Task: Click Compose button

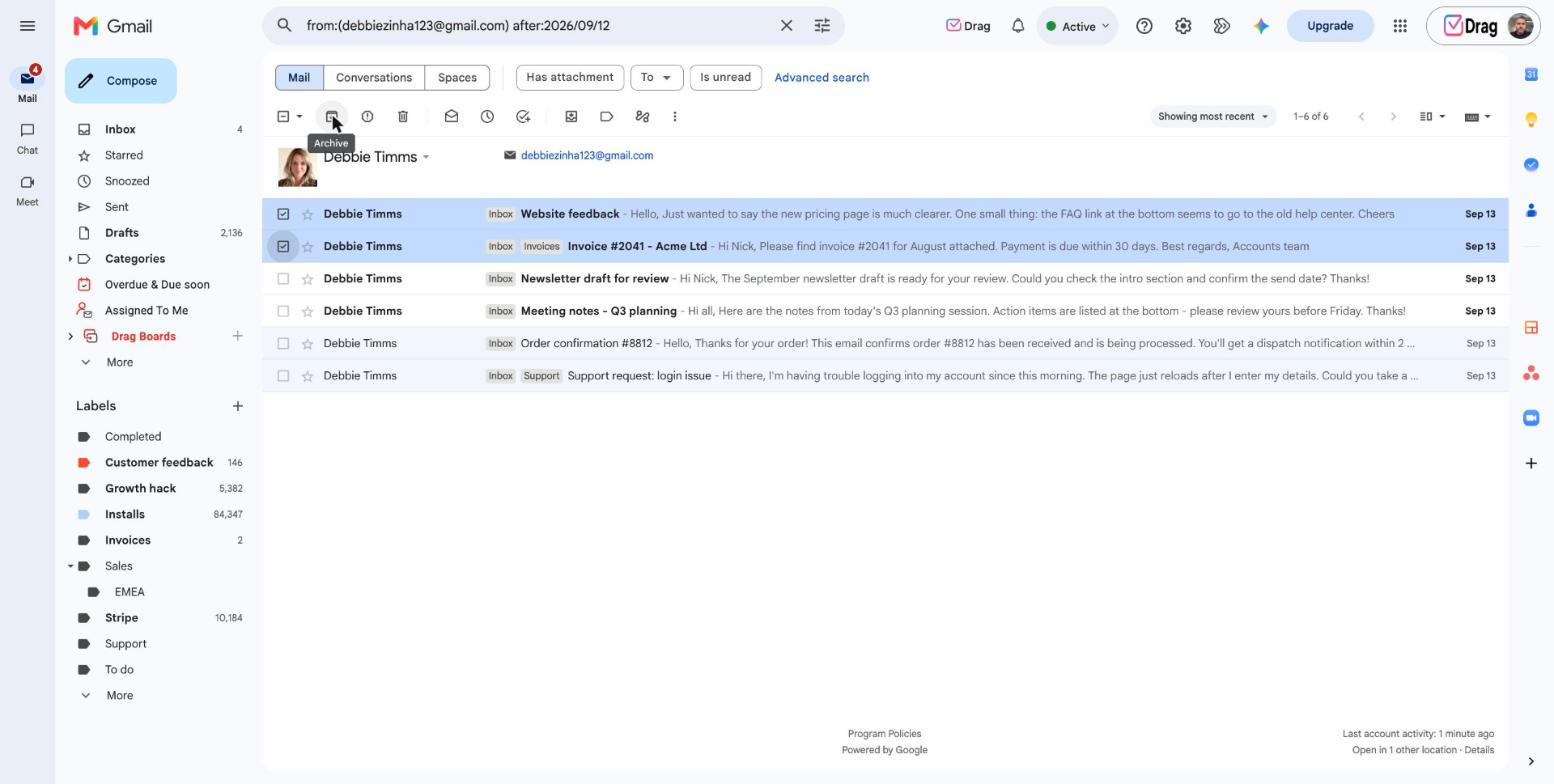Action: [121, 81]
